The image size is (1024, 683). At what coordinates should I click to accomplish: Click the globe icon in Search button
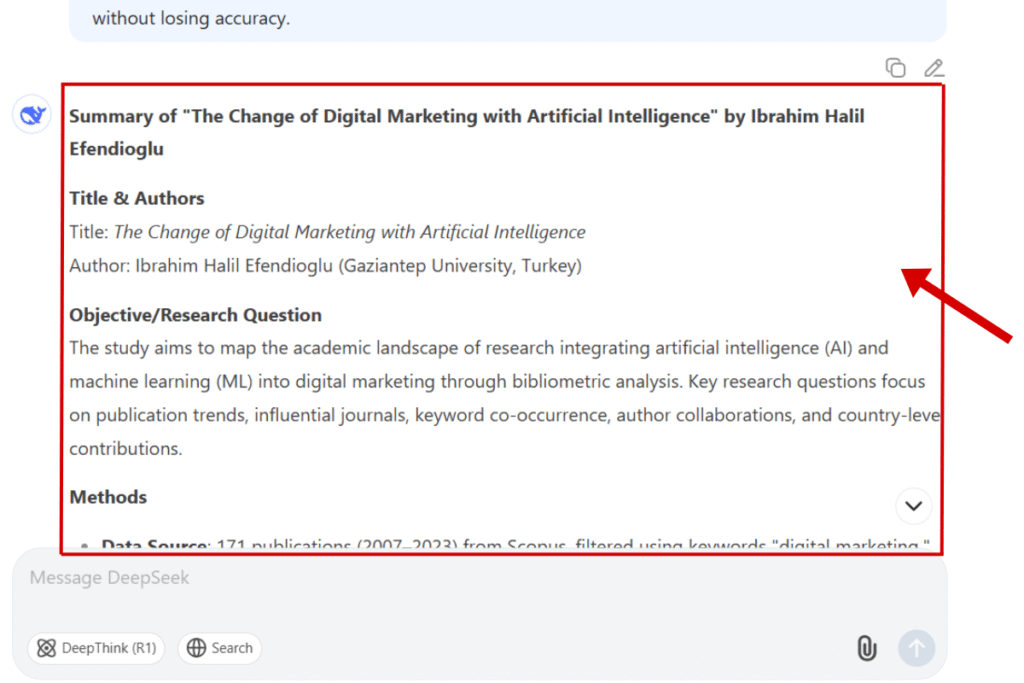pos(197,648)
